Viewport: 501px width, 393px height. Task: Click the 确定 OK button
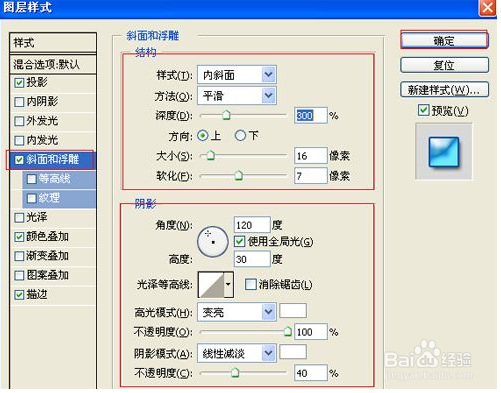tap(444, 41)
